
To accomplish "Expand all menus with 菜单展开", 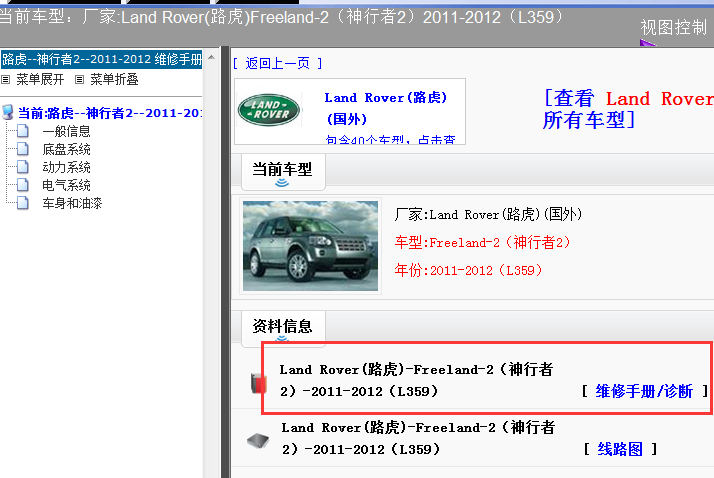I will [x=40, y=80].
